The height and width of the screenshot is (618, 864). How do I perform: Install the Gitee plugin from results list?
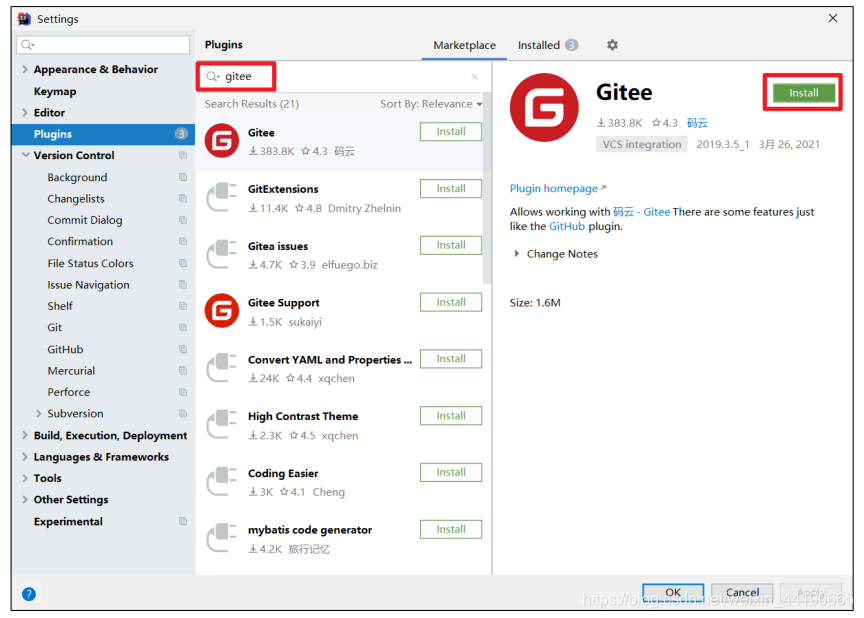click(x=451, y=132)
